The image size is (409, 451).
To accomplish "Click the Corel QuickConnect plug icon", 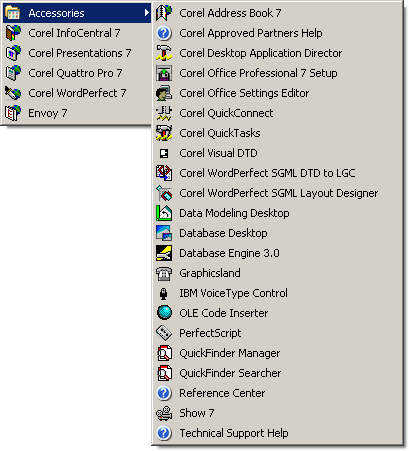I will [164, 113].
